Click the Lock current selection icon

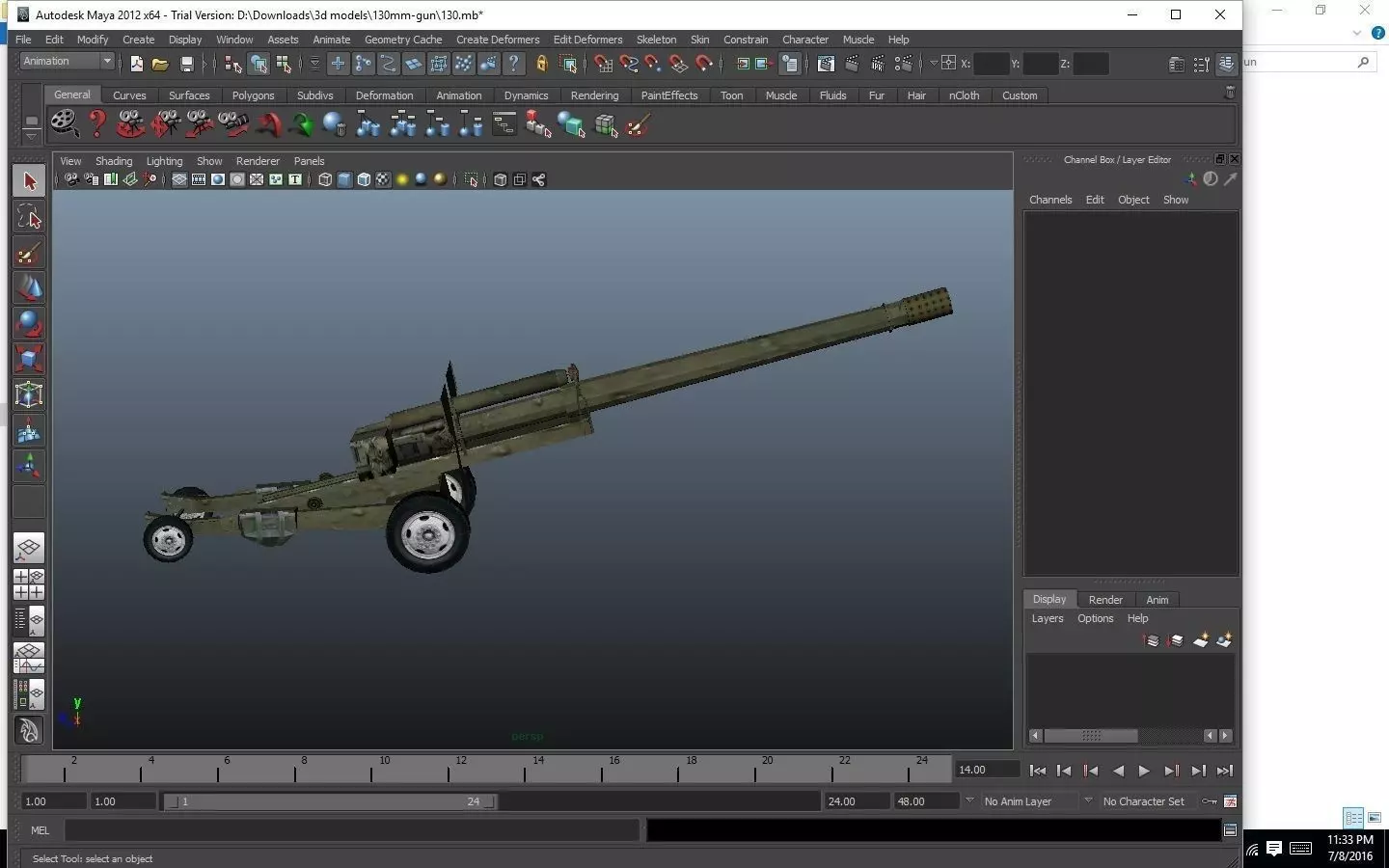click(x=541, y=64)
